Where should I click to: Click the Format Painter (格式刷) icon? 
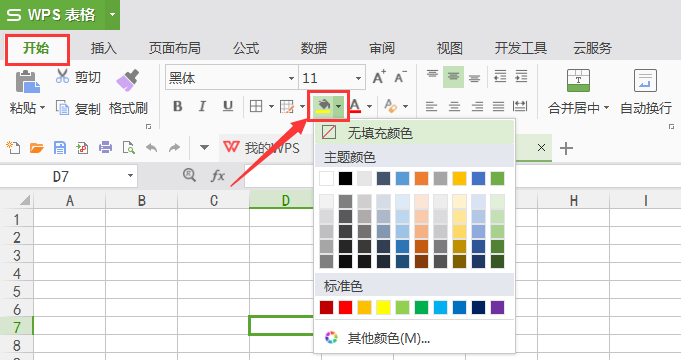pyautogui.click(x=128, y=81)
